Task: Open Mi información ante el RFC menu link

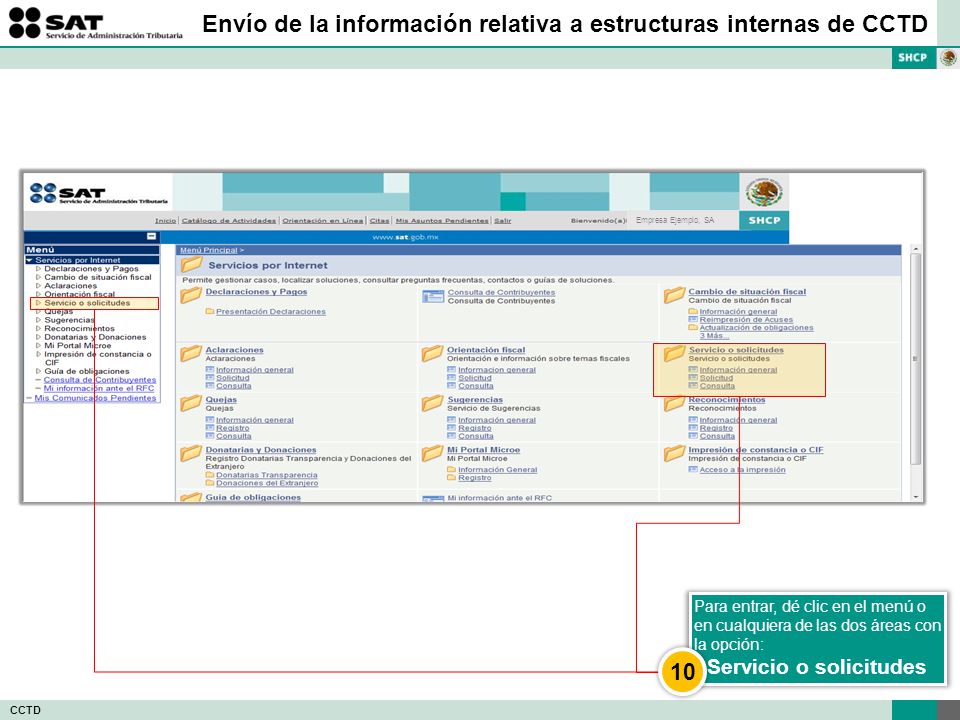Action: 99,388
